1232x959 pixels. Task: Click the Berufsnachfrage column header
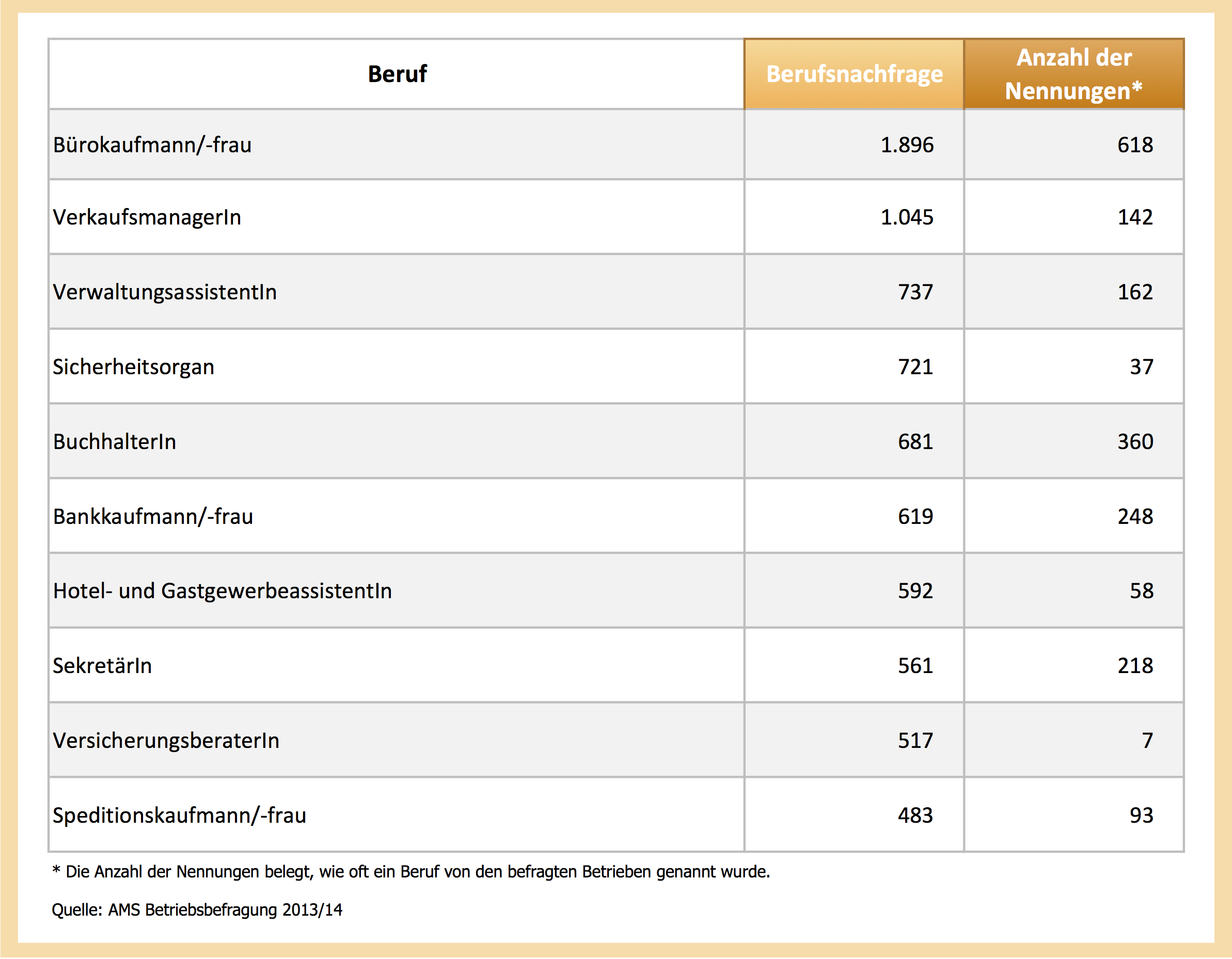coord(854,74)
